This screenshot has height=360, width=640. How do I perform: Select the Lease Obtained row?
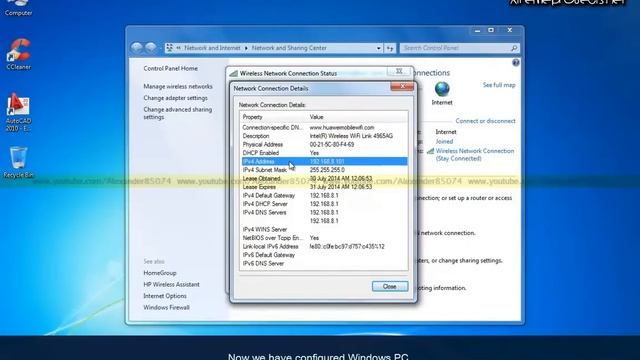pyautogui.click(x=324, y=178)
